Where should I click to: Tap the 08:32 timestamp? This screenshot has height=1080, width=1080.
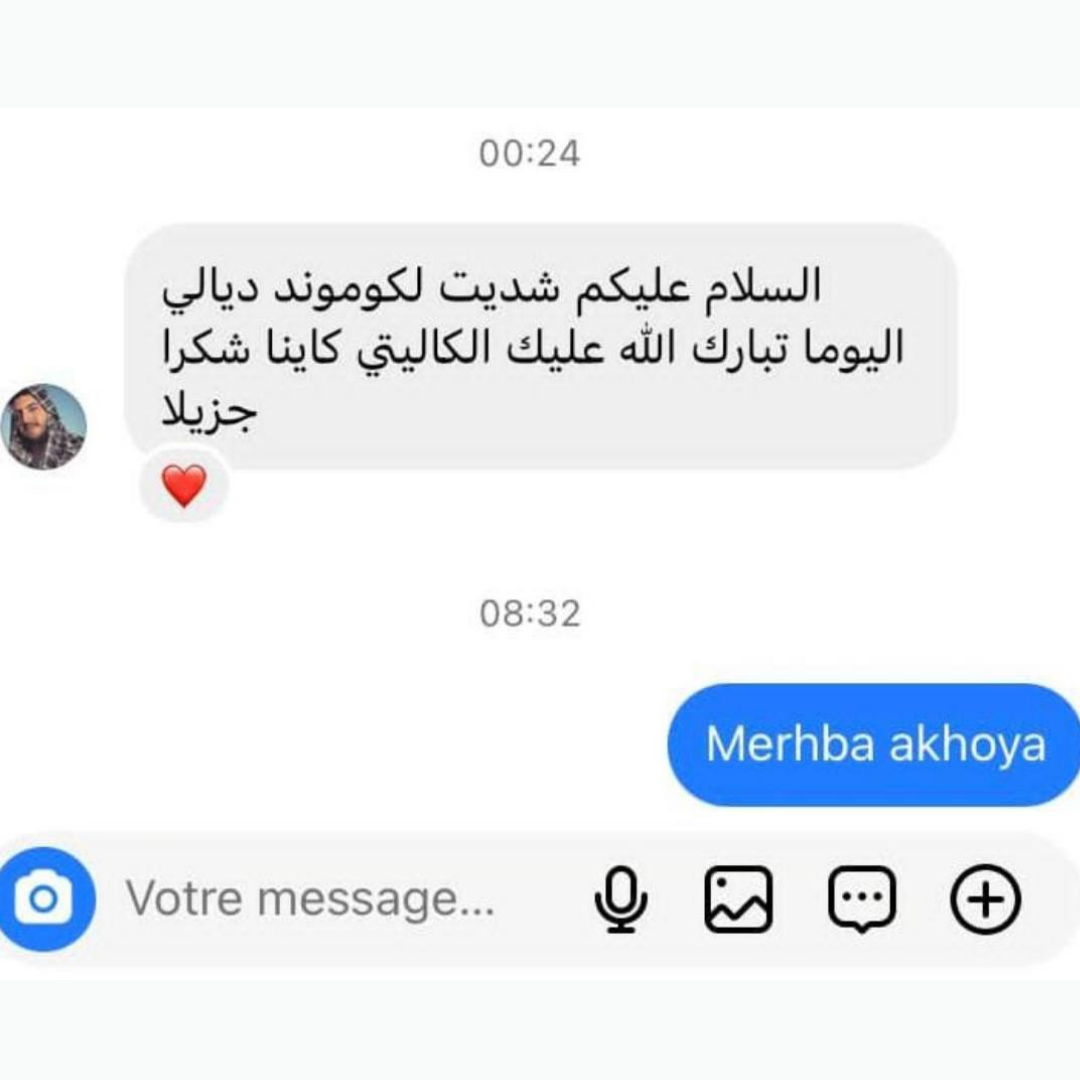click(530, 613)
